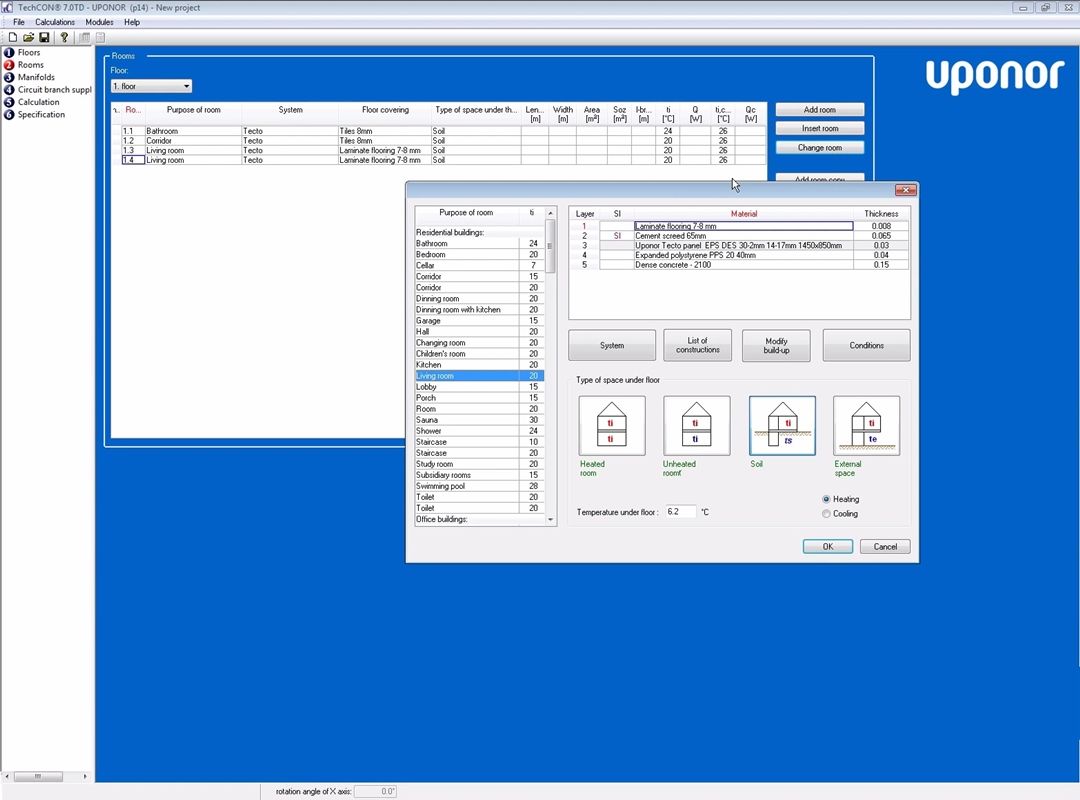This screenshot has height=800, width=1080.
Task: Click the Modify build-up button
Action: (776, 345)
